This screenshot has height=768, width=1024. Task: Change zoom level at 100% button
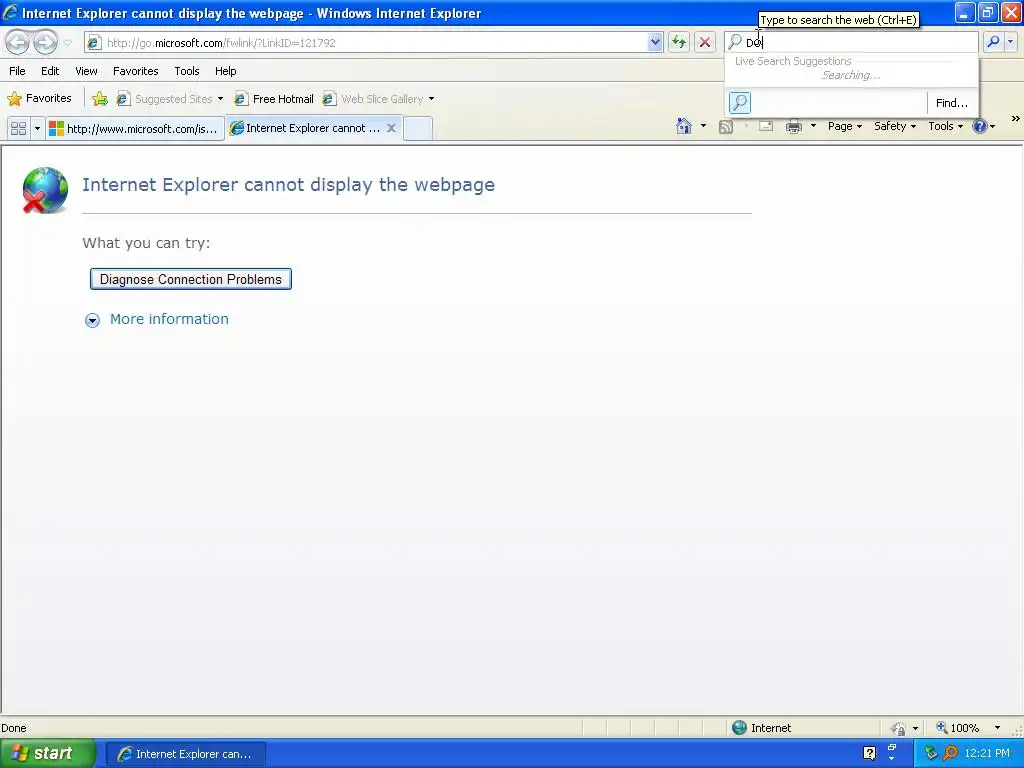(x=957, y=728)
